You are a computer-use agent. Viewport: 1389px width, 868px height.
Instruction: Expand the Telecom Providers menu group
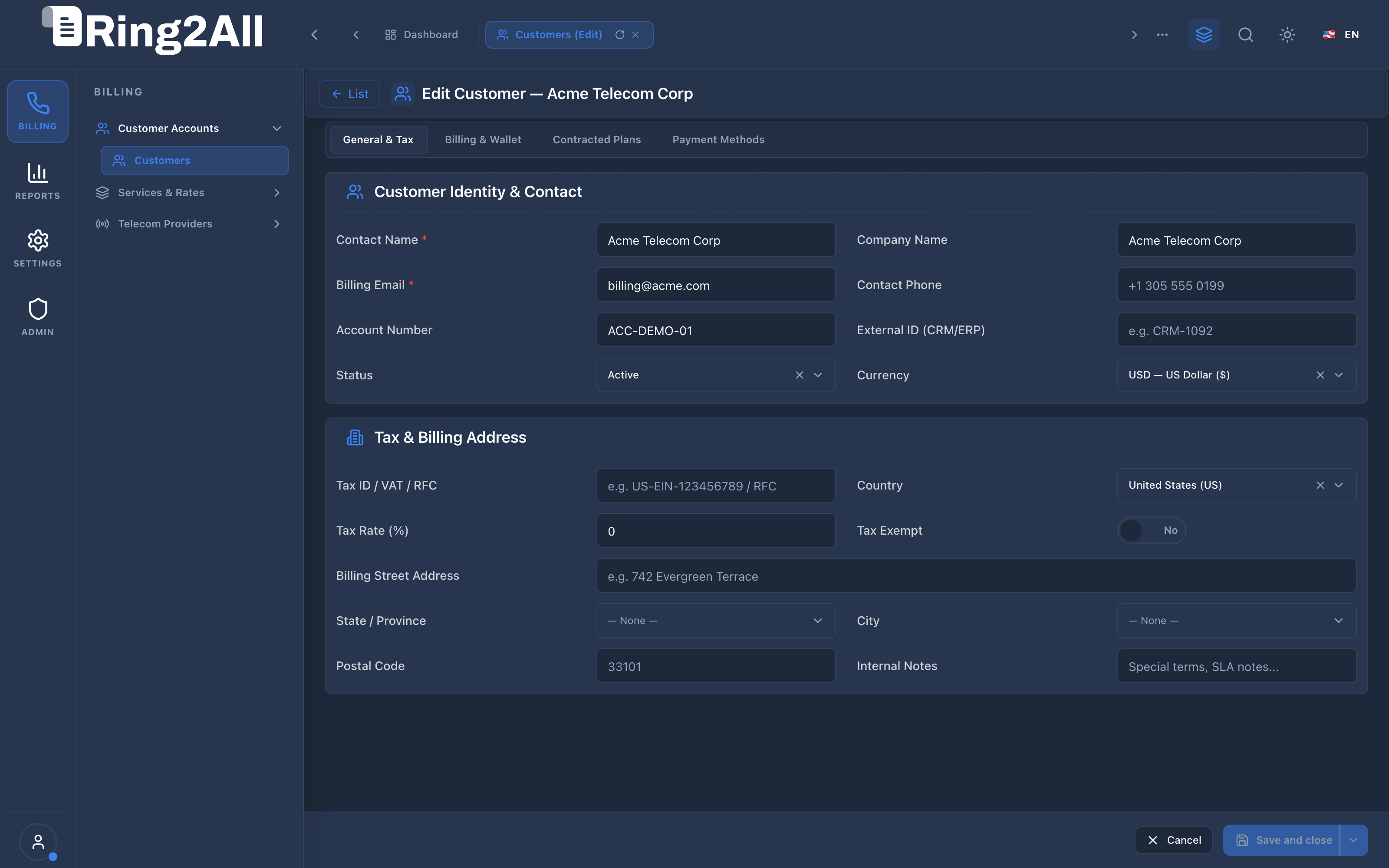(x=189, y=224)
